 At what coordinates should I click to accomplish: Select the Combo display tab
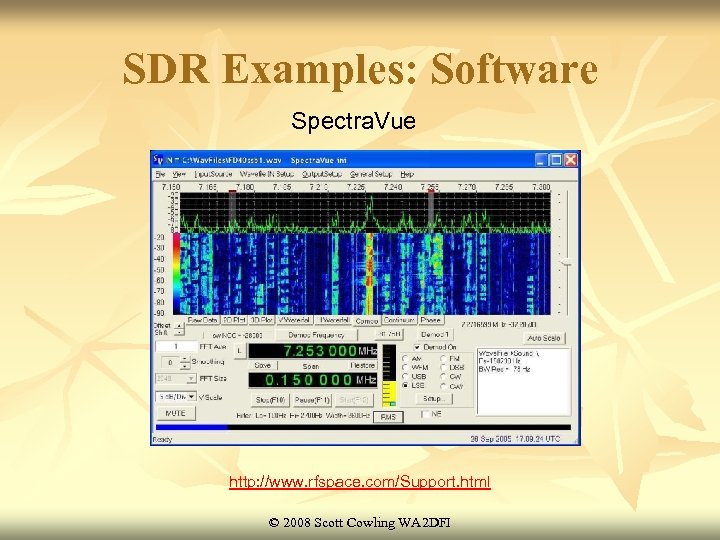(x=367, y=321)
